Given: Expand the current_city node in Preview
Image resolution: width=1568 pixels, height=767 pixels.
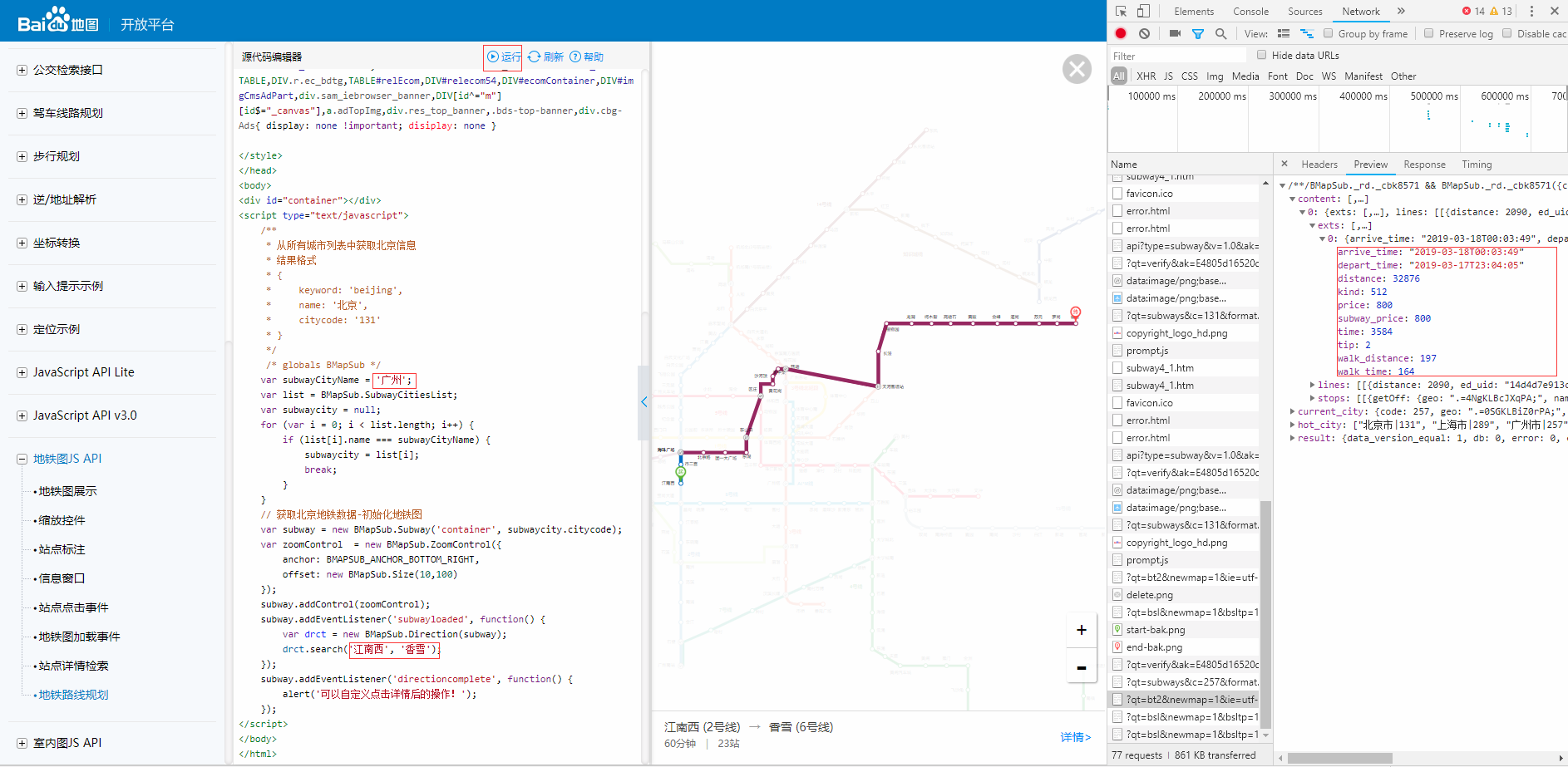Looking at the screenshot, I should click(1292, 411).
